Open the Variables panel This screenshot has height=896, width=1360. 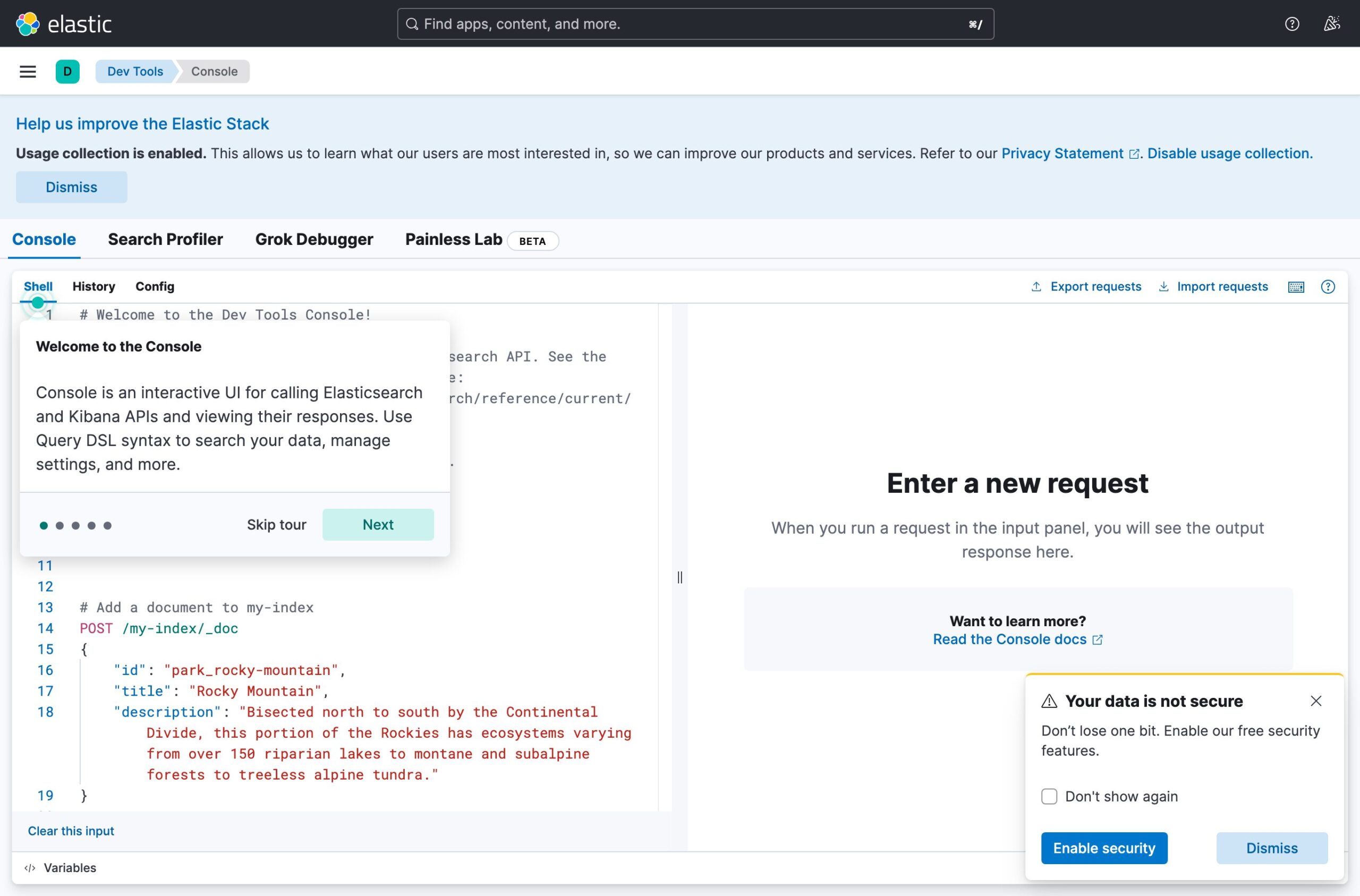click(x=60, y=868)
